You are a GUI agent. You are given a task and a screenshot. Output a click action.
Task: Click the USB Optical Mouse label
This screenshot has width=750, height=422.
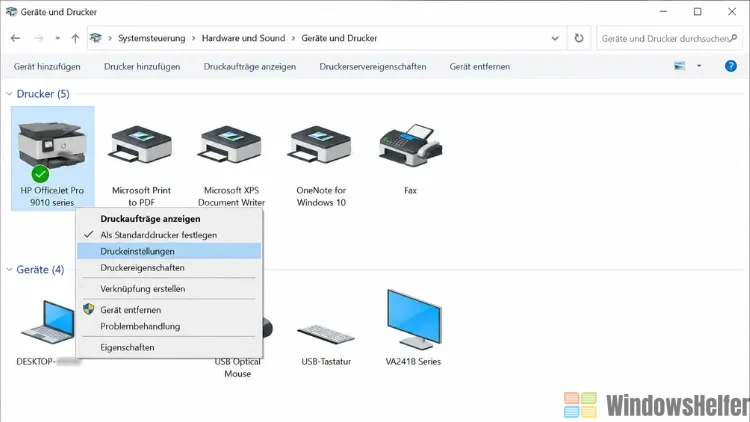tap(238, 367)
